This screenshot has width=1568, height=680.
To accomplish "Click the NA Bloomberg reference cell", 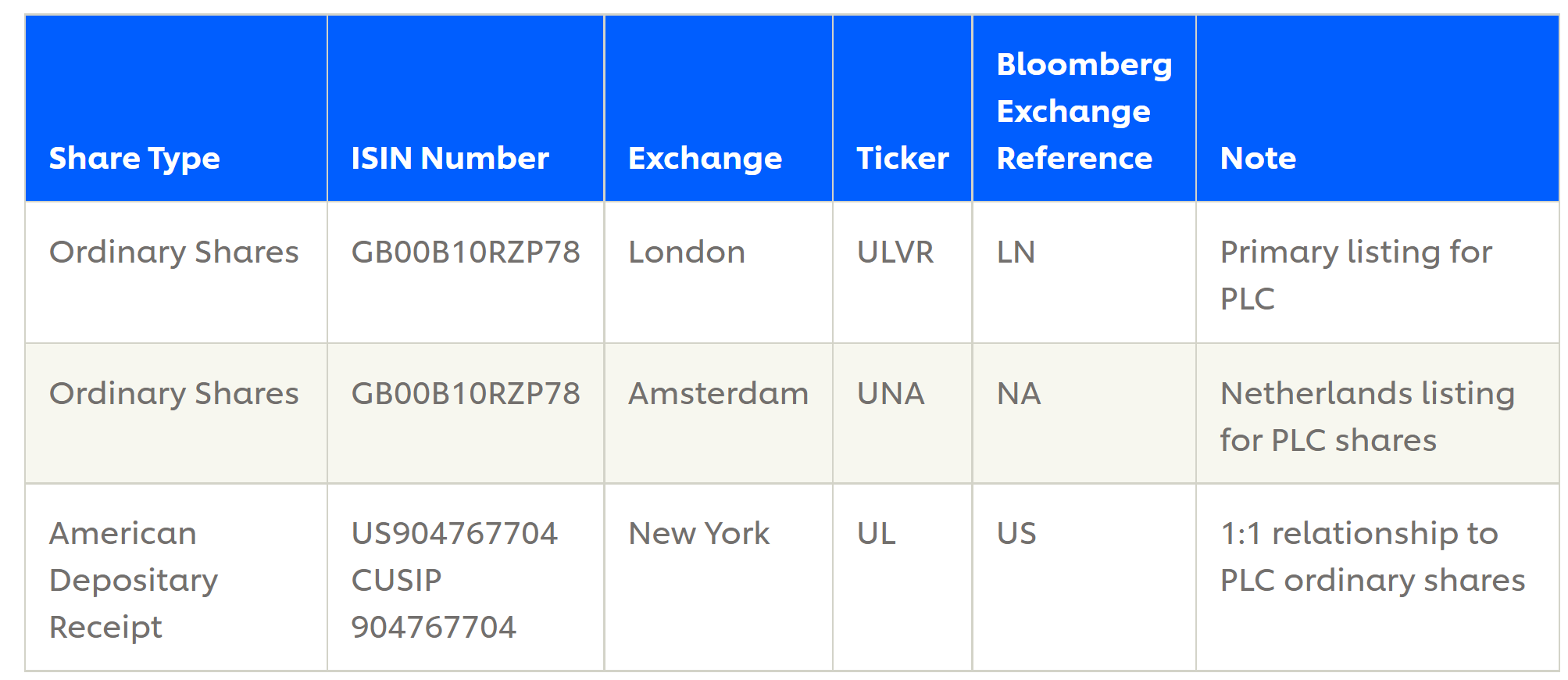I will pyautogui.click(x=1019, y=393).
